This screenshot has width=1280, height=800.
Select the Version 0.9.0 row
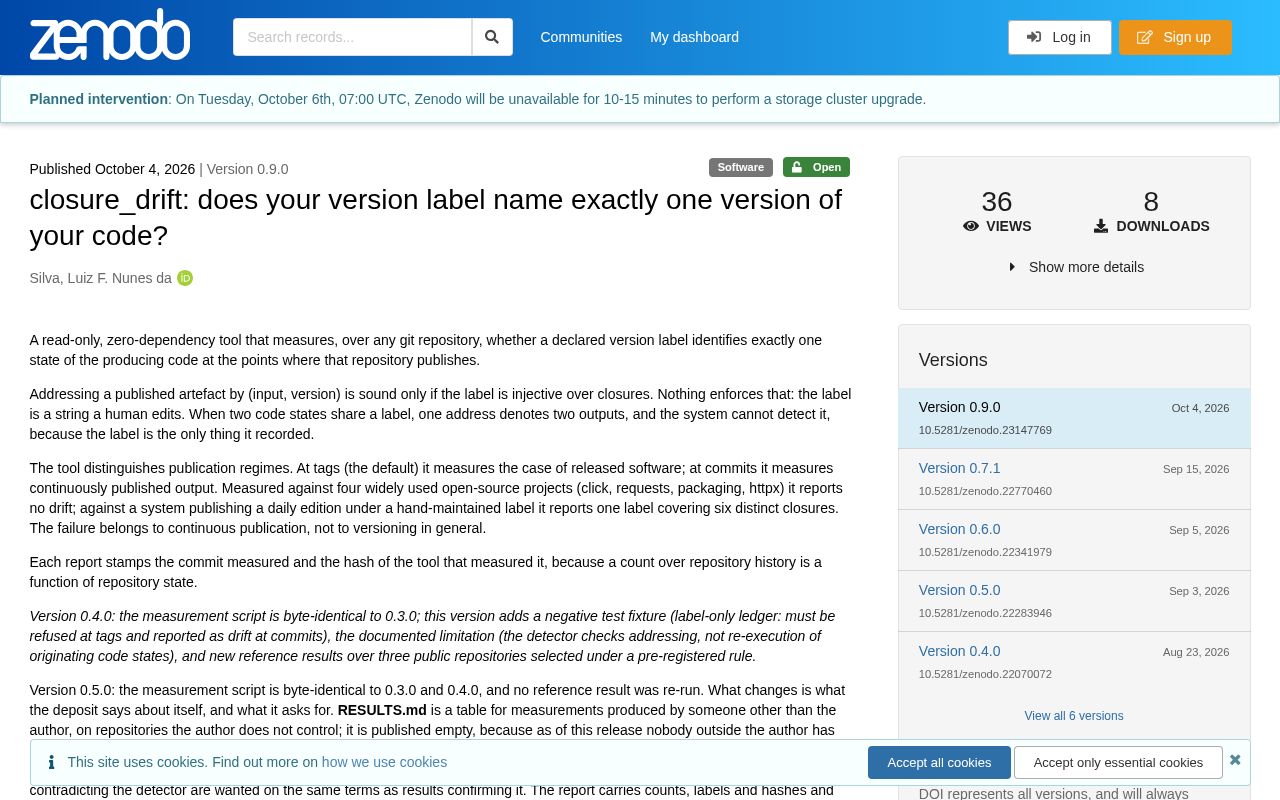click(1074, 418)
